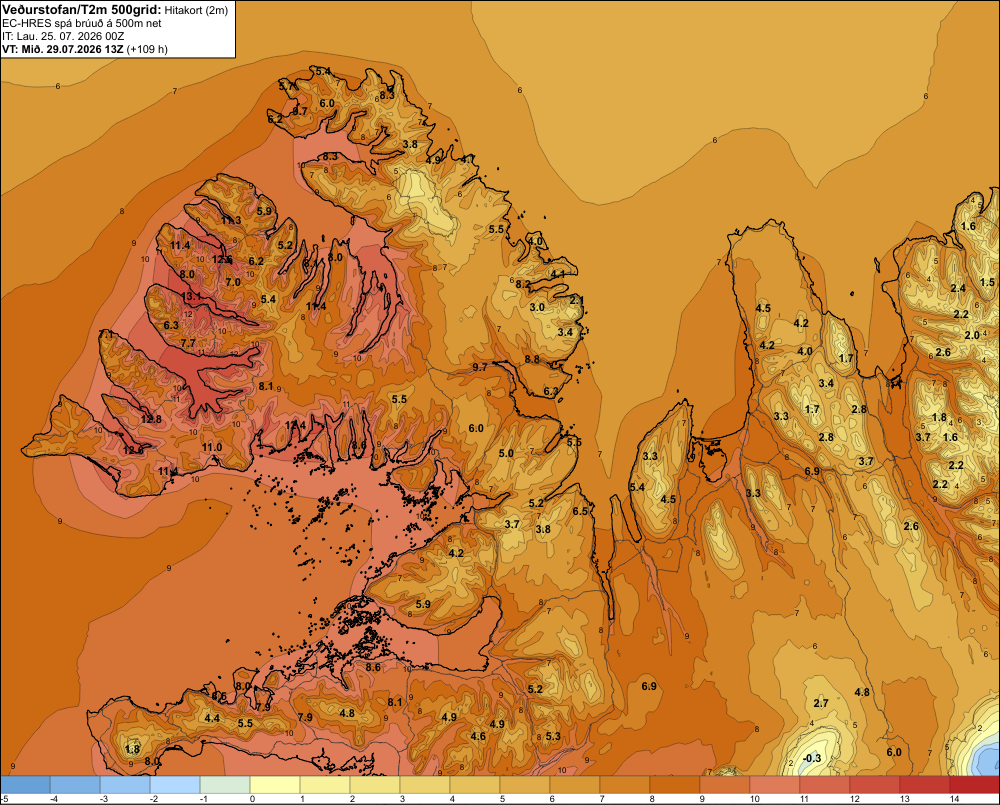Screen dimensions: 1000x805
Task: Click the legend swatch between 10 and 11
Action: 775,785
